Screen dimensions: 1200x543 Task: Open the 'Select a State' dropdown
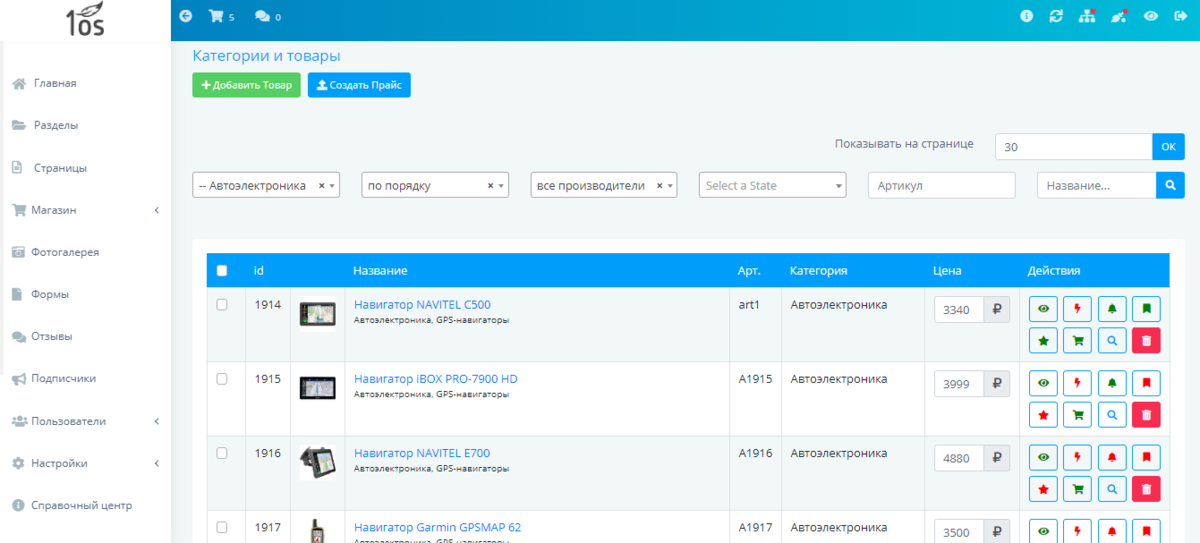click(x=772, y=185)
